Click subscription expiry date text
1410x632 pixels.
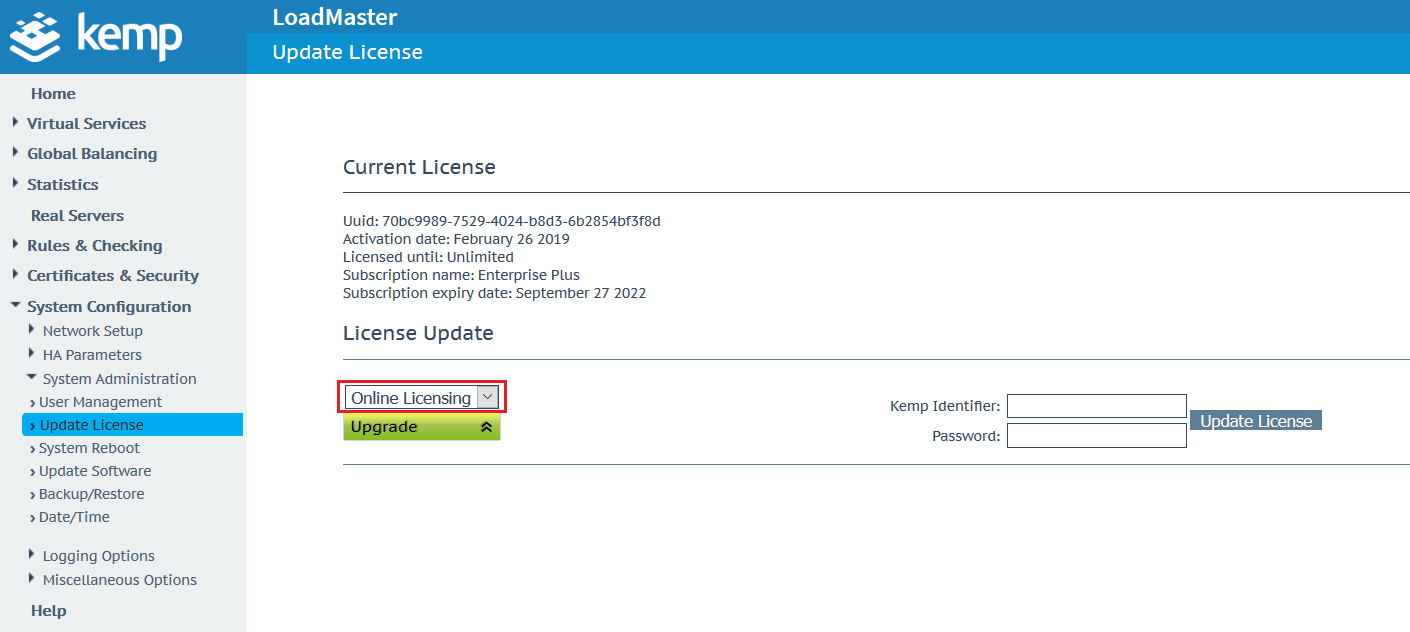pos(494,293)
